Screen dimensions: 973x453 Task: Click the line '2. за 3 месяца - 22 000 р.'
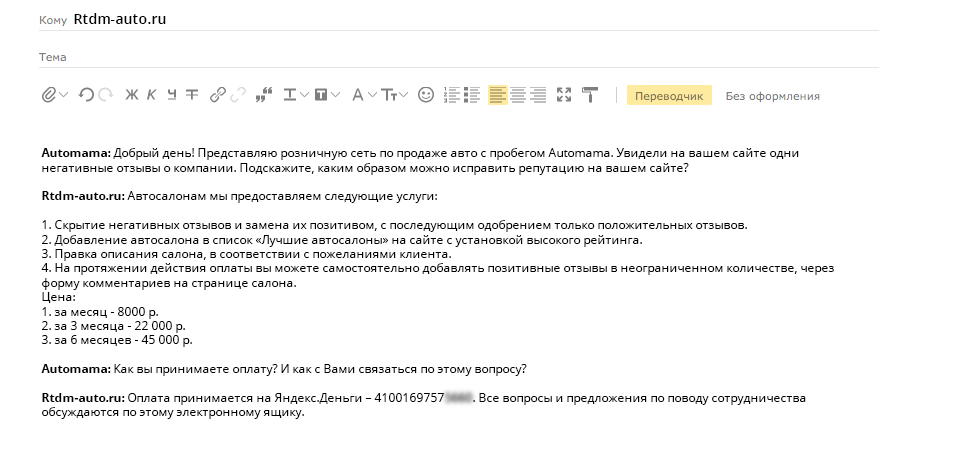[114, 326]
